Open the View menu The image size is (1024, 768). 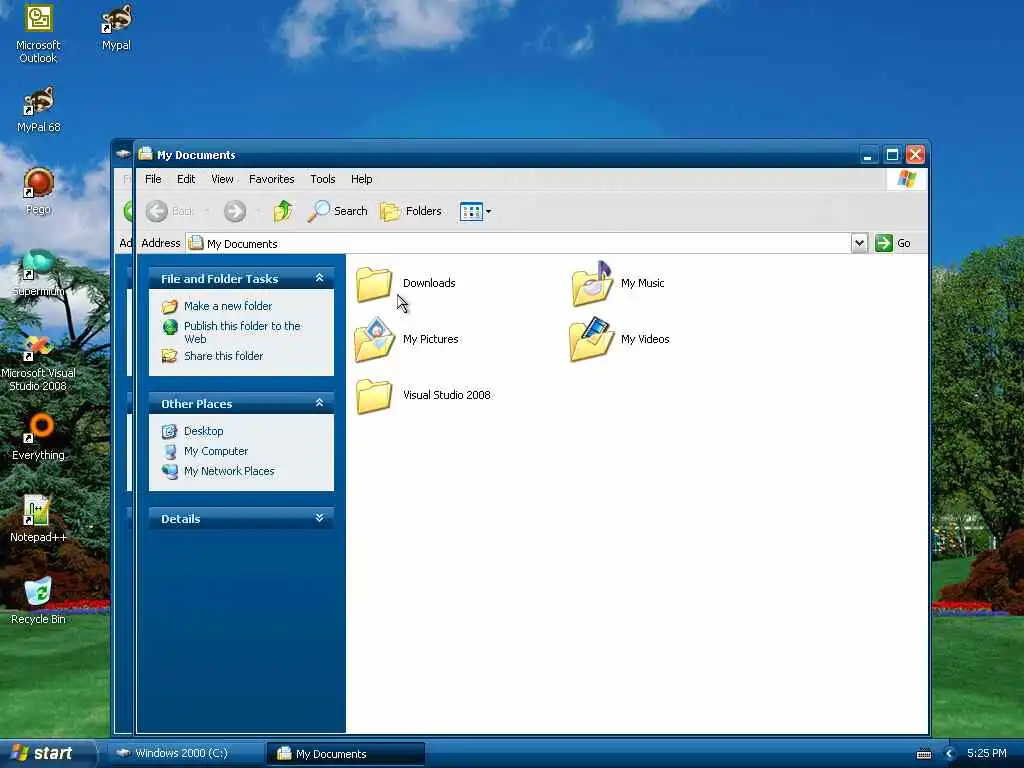click(222, 179)
